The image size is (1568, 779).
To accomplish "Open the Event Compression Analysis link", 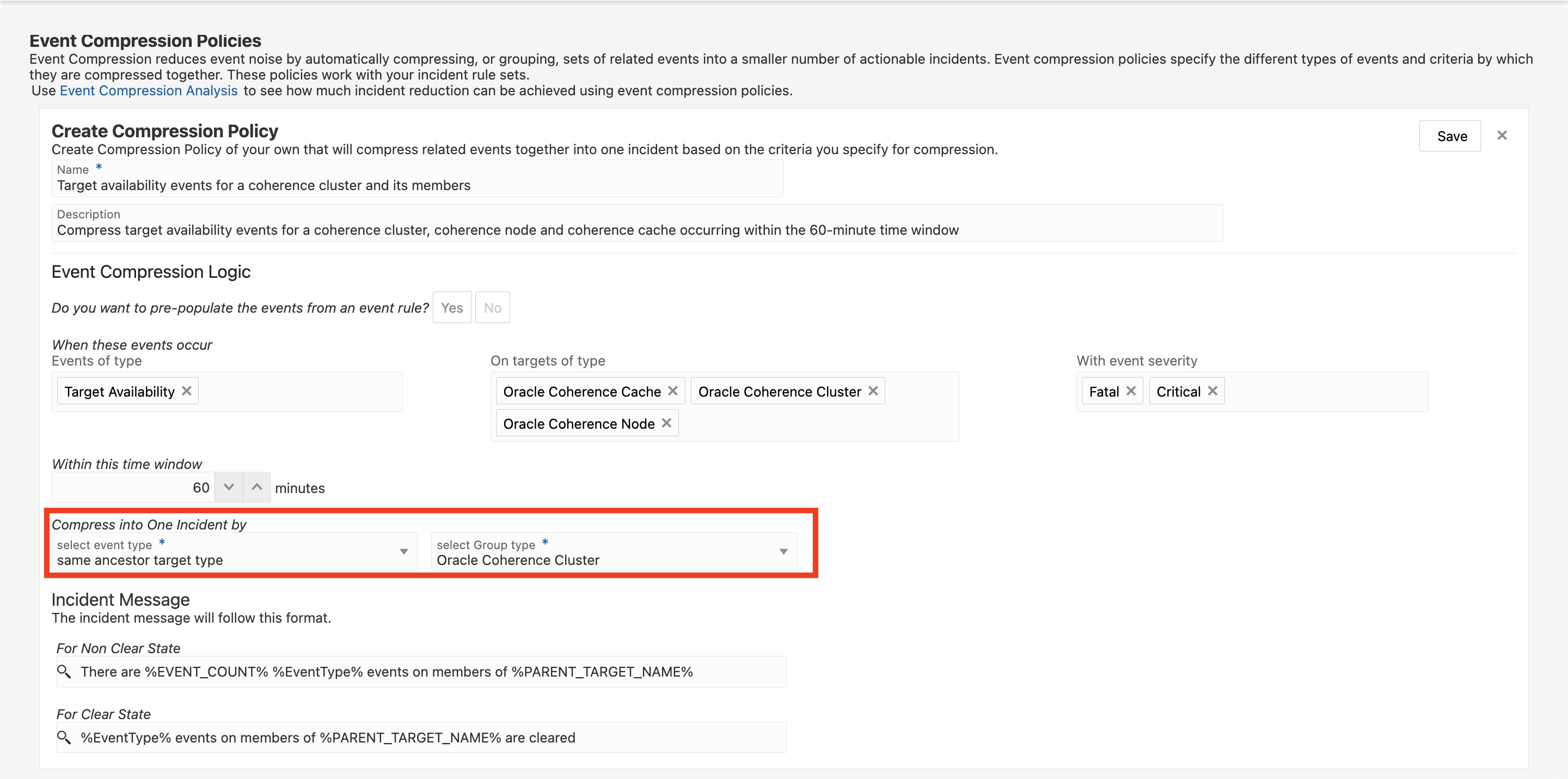I will [149, 91].
